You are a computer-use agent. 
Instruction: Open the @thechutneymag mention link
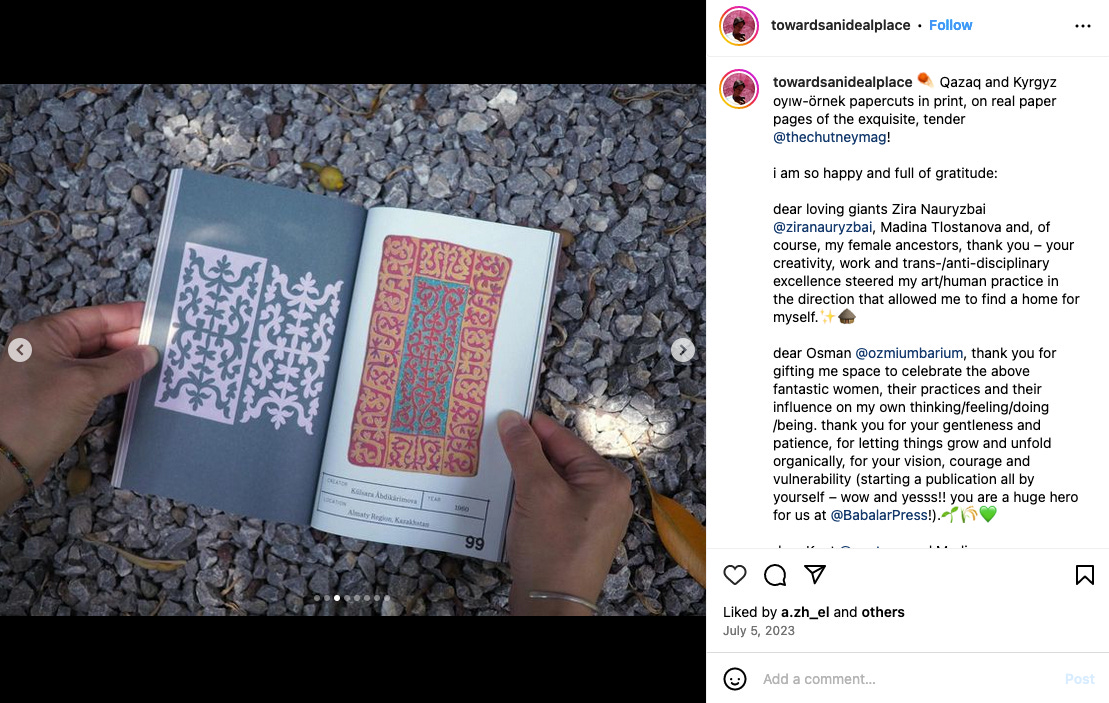click(830, 137)
